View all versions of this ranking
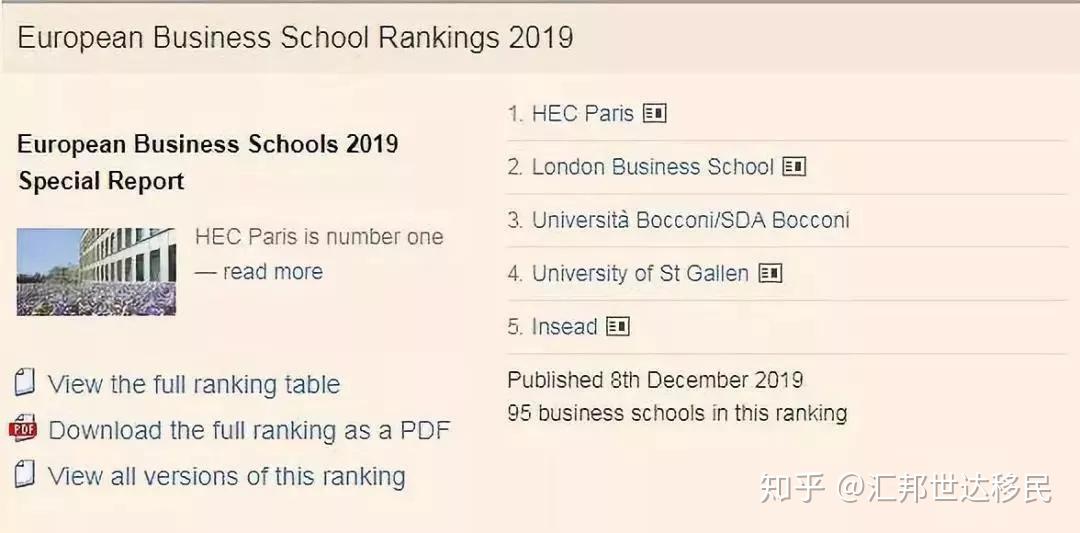1080x533 pixels. (227, 477)
